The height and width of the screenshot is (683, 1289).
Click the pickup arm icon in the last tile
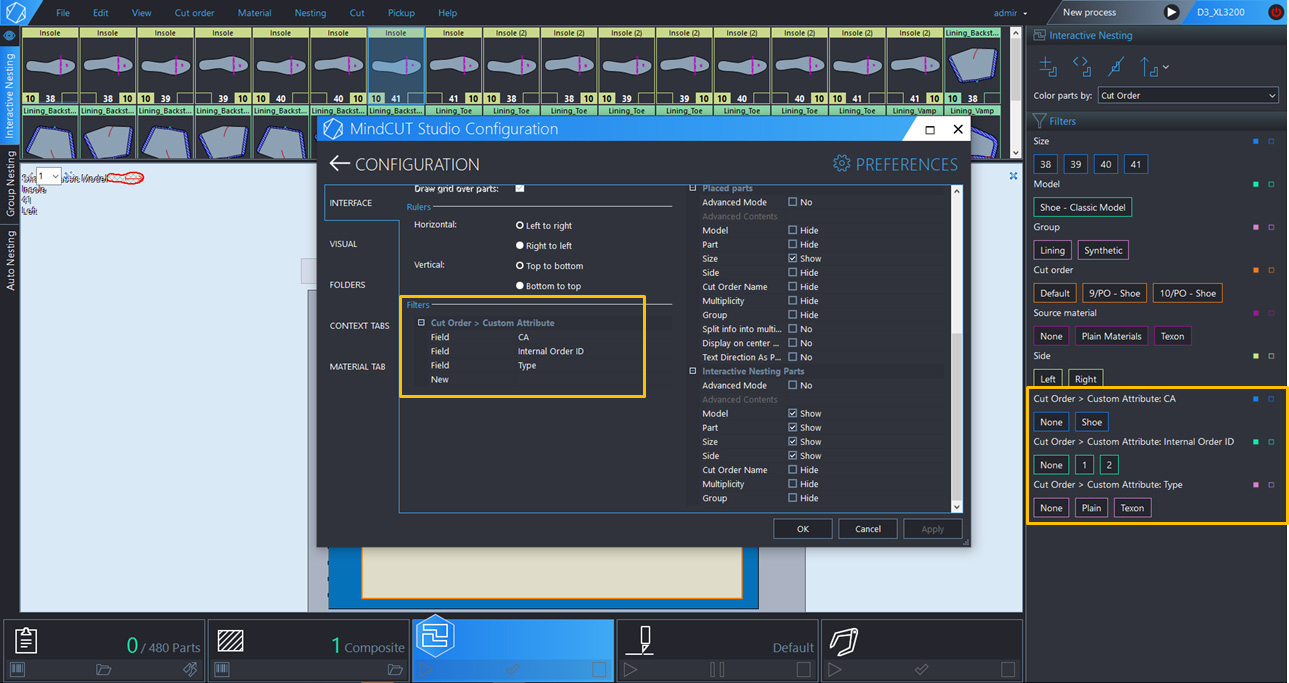pos(844,640)
